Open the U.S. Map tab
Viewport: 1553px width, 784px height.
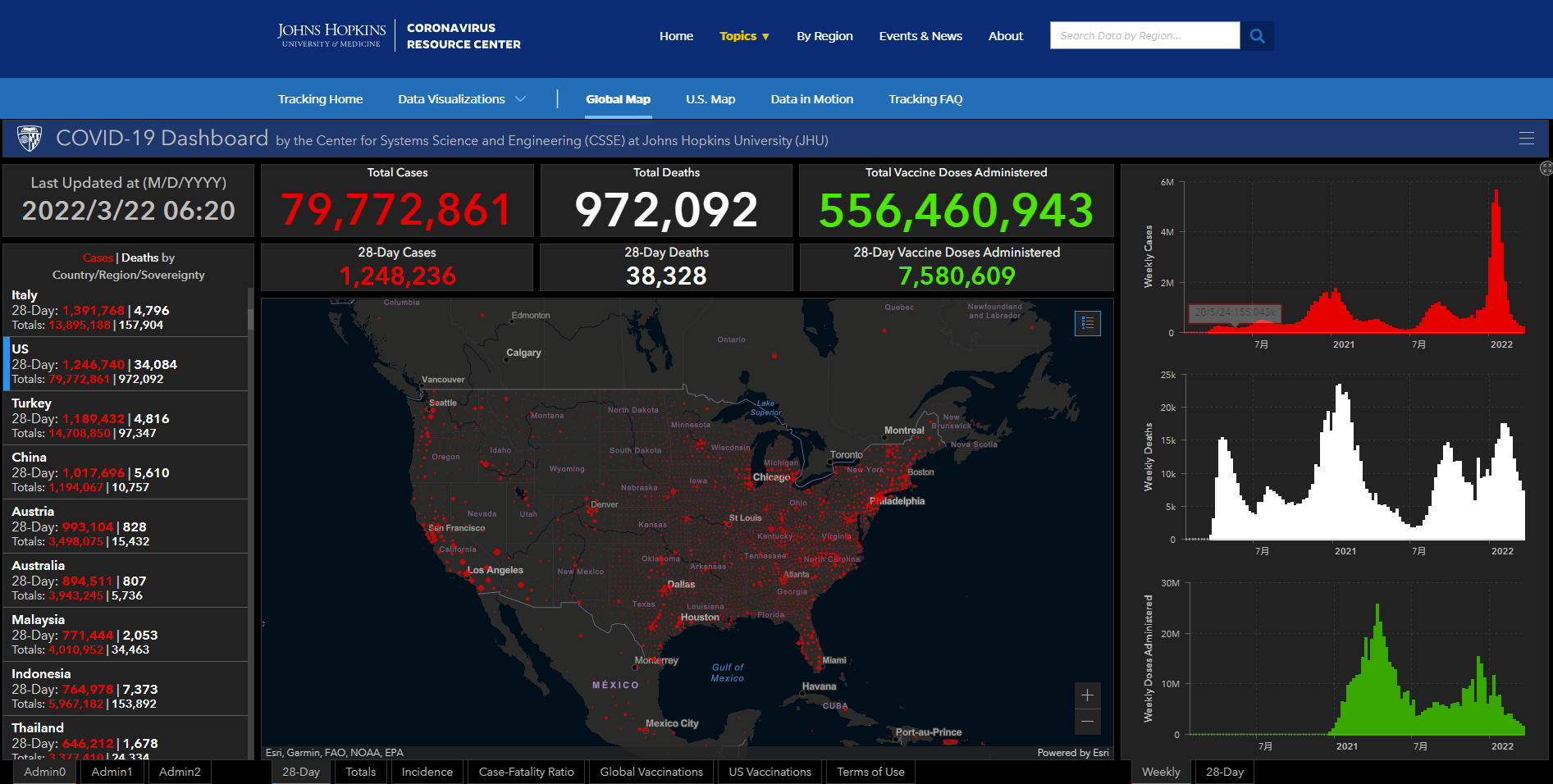[x=710, y=99]
